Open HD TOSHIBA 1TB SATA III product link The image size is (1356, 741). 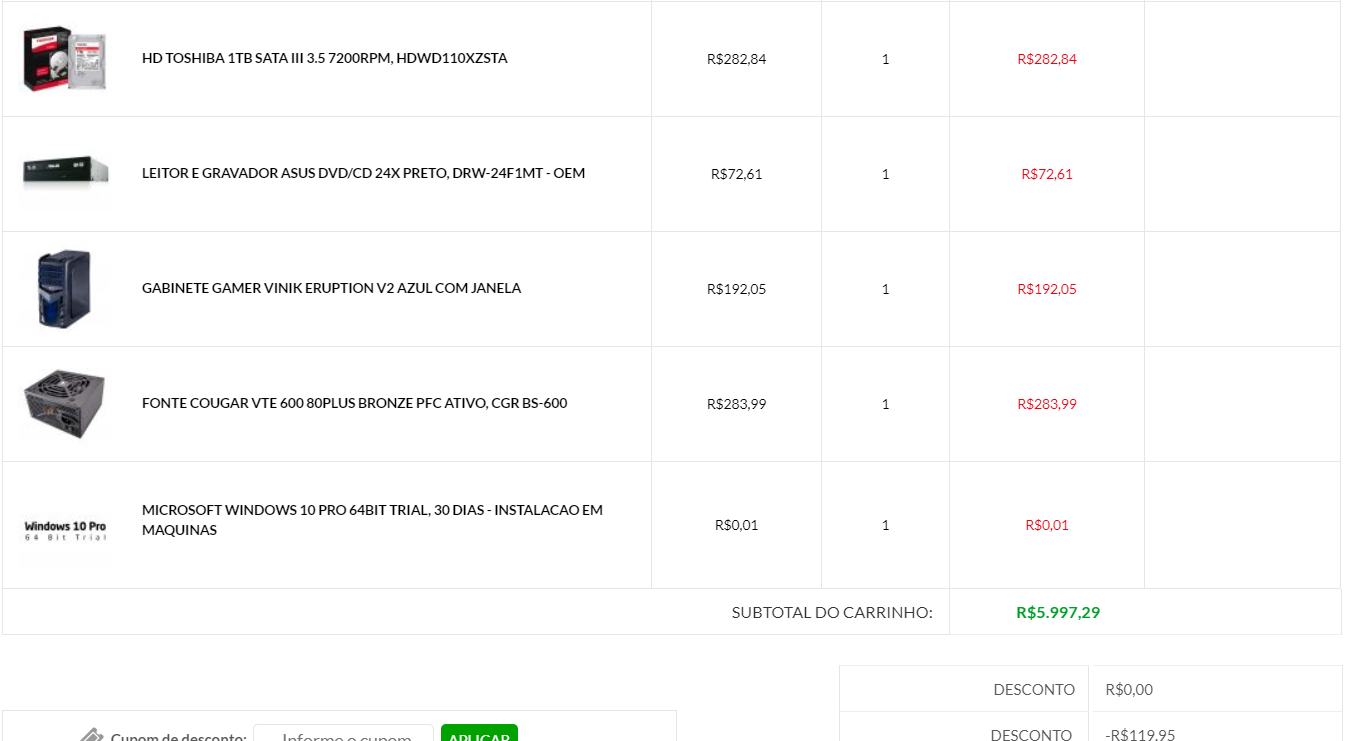[x=325, y=58]
